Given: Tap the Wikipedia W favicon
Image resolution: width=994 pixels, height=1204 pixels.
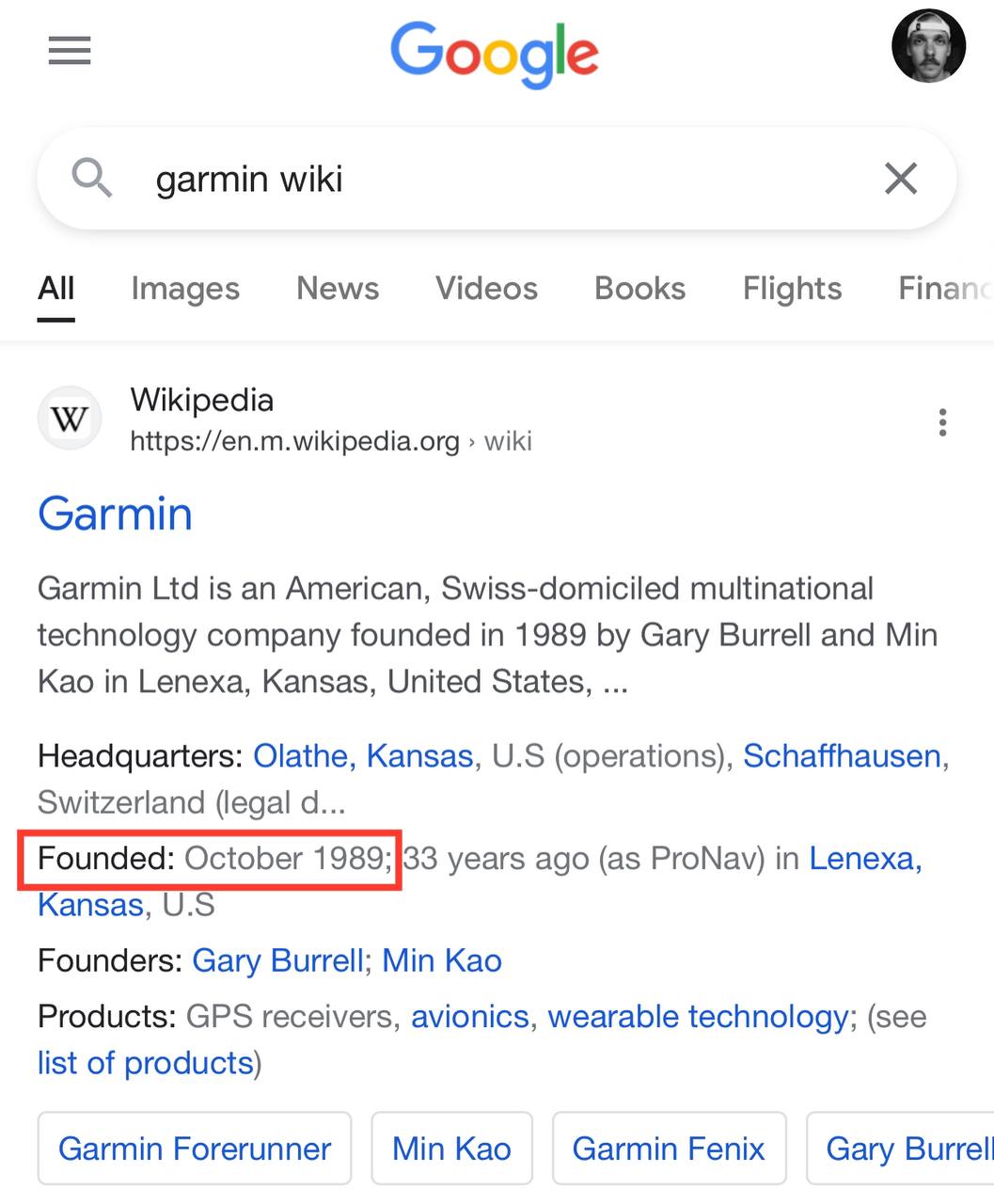Looking at the screenshot, I should (x=70, y=419).
